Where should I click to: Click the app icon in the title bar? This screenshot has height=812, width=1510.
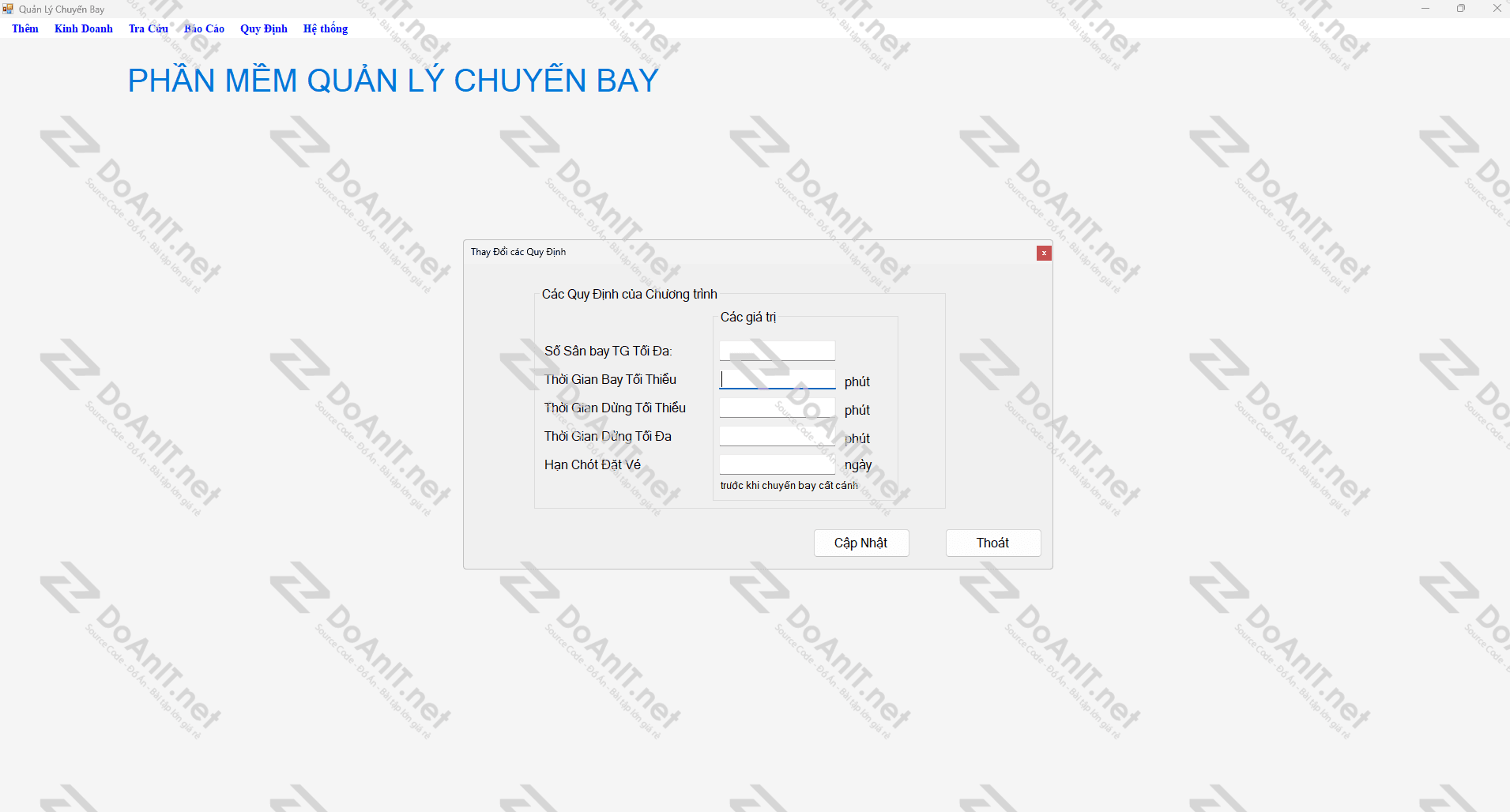[x=8, y=9]
